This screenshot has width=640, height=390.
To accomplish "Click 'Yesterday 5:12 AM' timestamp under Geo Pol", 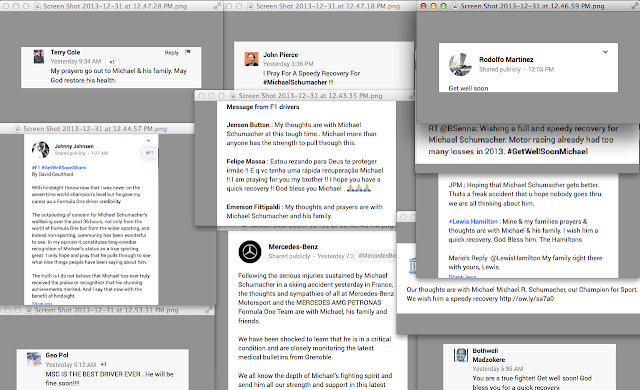I will pos(71,365).
